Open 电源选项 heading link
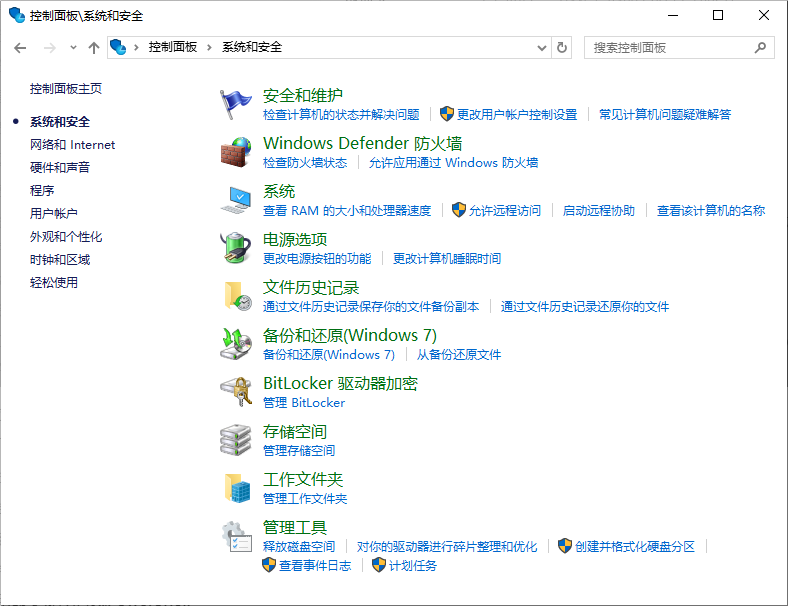Viewport: 788px width, 606px height. (x=295, y=239)
